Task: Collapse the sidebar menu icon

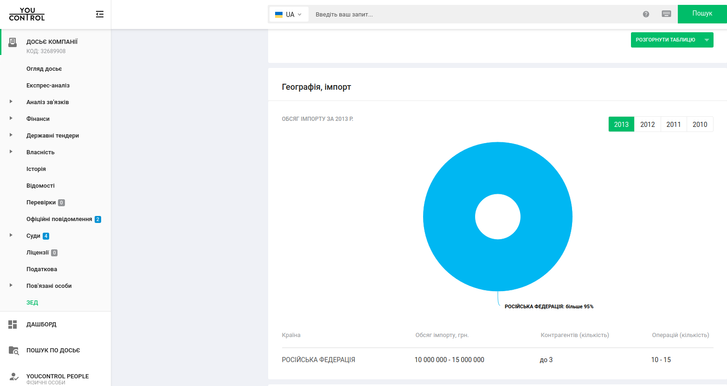Action: pos(100,14)
